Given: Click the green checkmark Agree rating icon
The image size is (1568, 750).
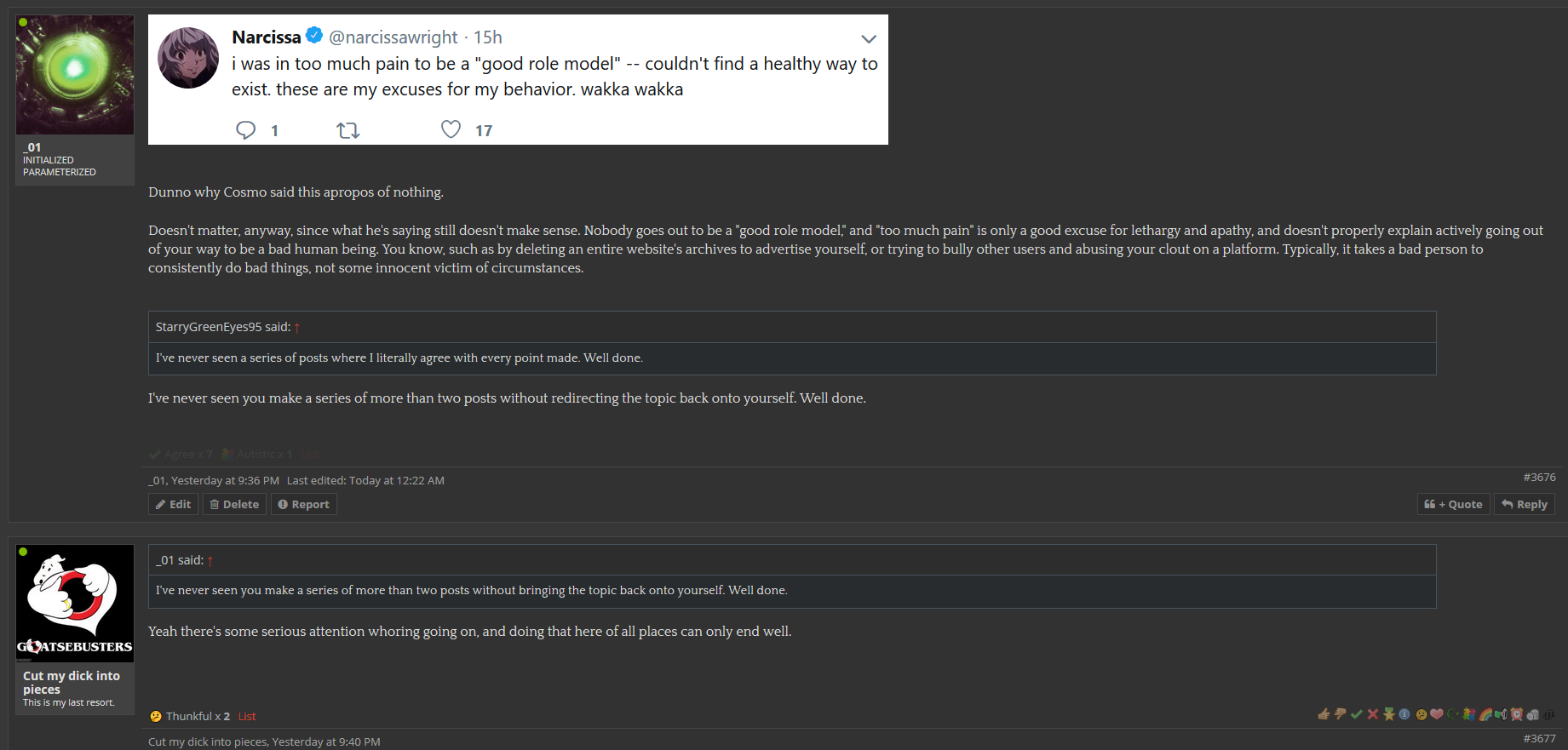Looking at the screenshot, I should coord(1357,714).
